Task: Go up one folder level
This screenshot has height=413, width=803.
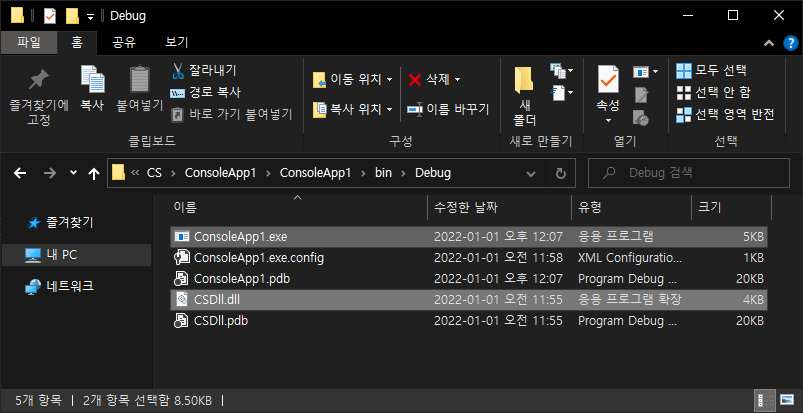Action: 94,173
